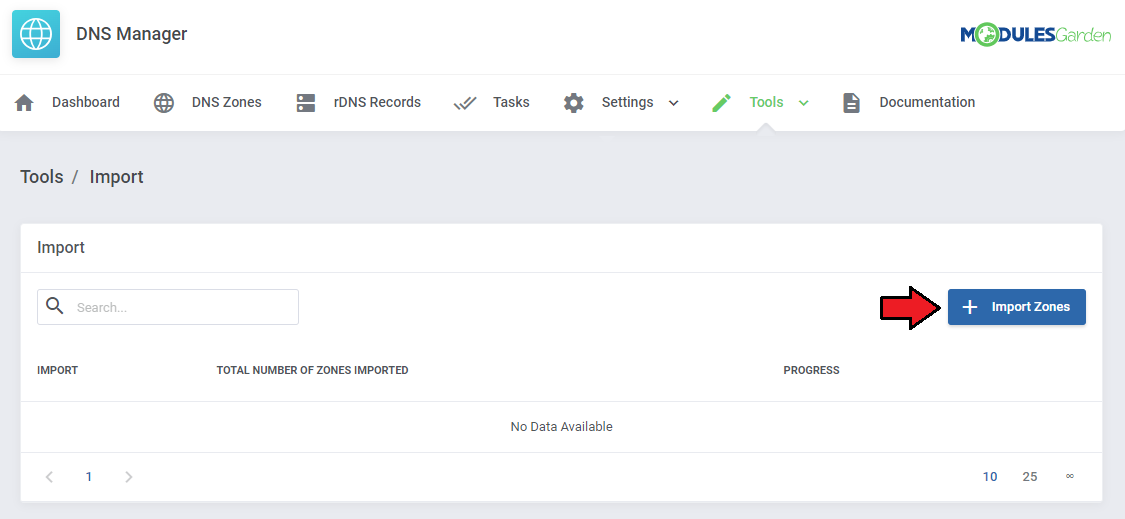This screenshot has height=519, width=1125.
Task: Click the Dashboard home icon
Action: [24, 103]
